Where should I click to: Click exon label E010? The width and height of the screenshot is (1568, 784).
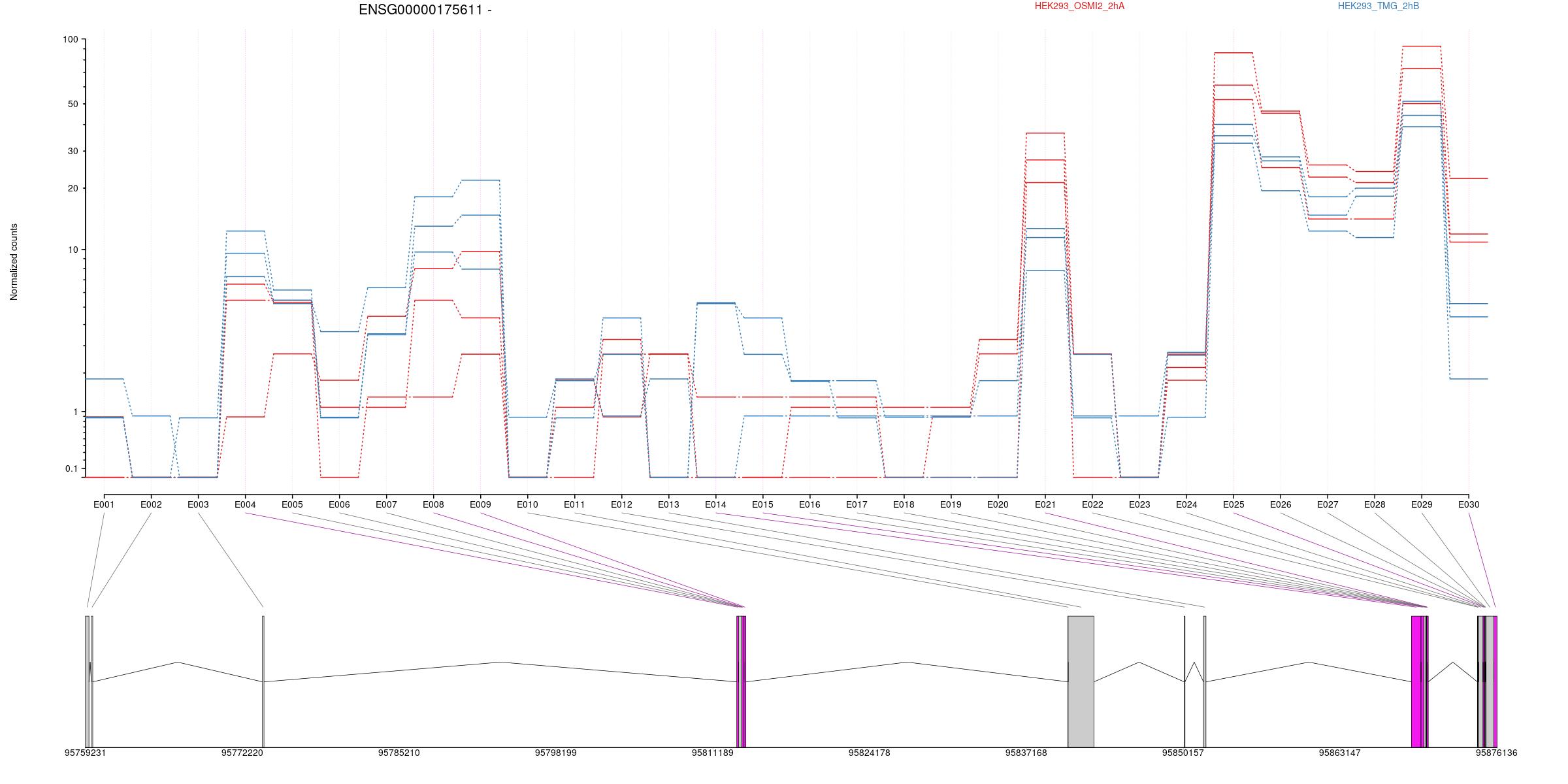click(527, 504)
